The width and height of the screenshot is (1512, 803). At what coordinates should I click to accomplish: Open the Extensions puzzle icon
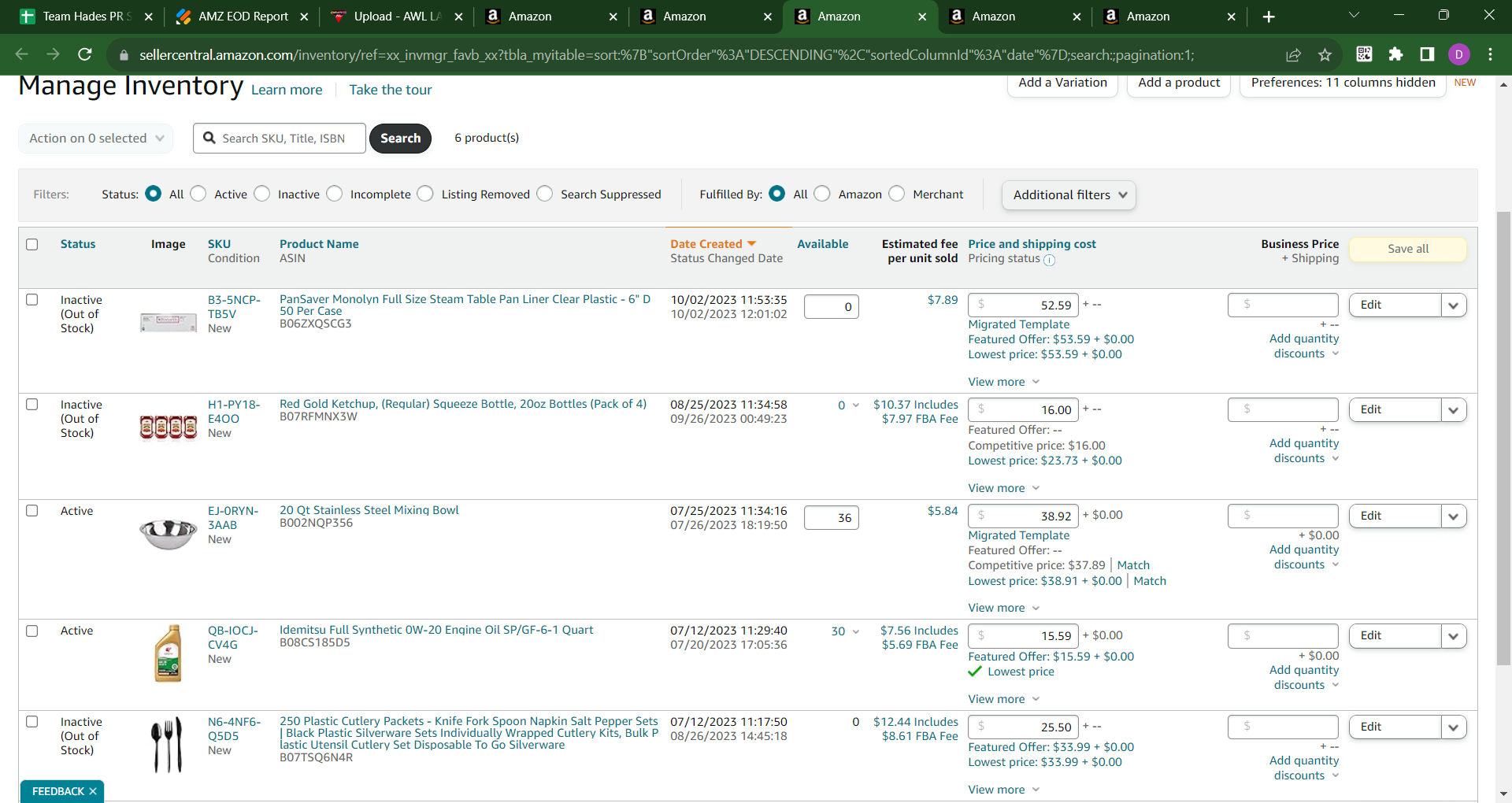pyautogui.click(x=1395, y=54)
